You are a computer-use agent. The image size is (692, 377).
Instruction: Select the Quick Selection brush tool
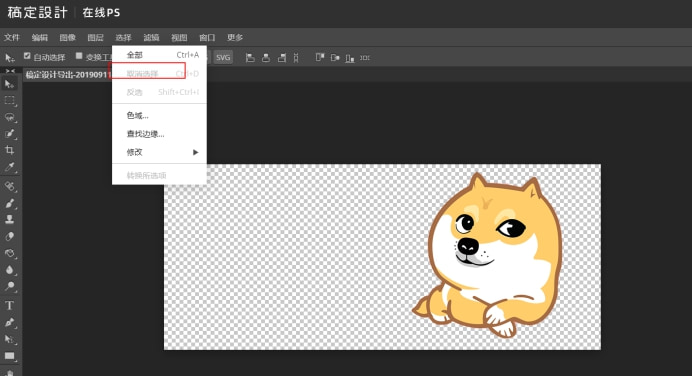pos(9,134)
